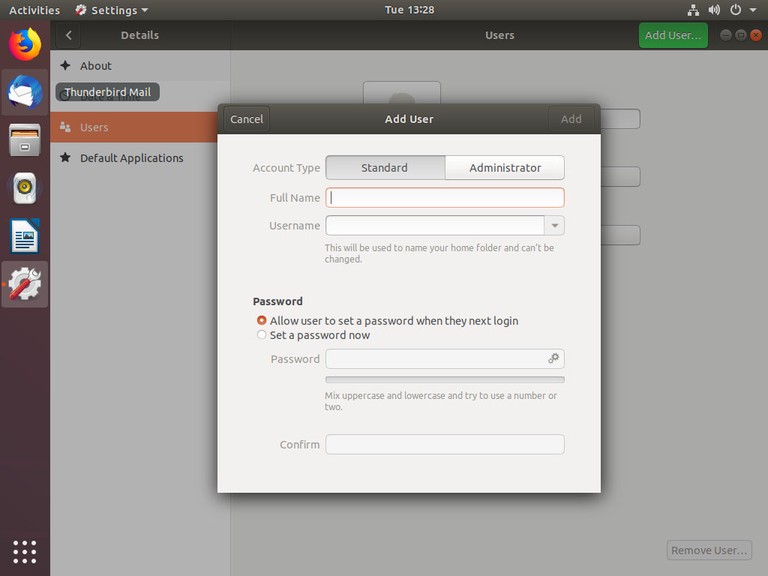Open Rhythmbox speaker icon in dock
This screenshot has width=768, height=576.
[24, 188]
